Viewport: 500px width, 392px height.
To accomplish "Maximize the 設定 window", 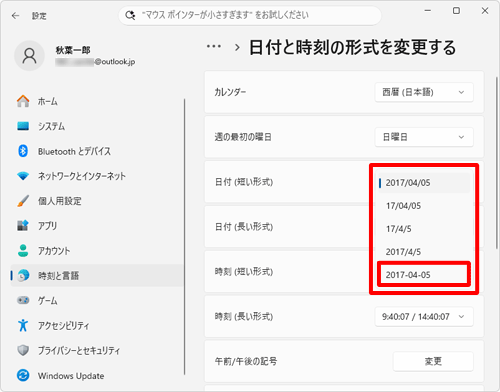I will point(456,11).
